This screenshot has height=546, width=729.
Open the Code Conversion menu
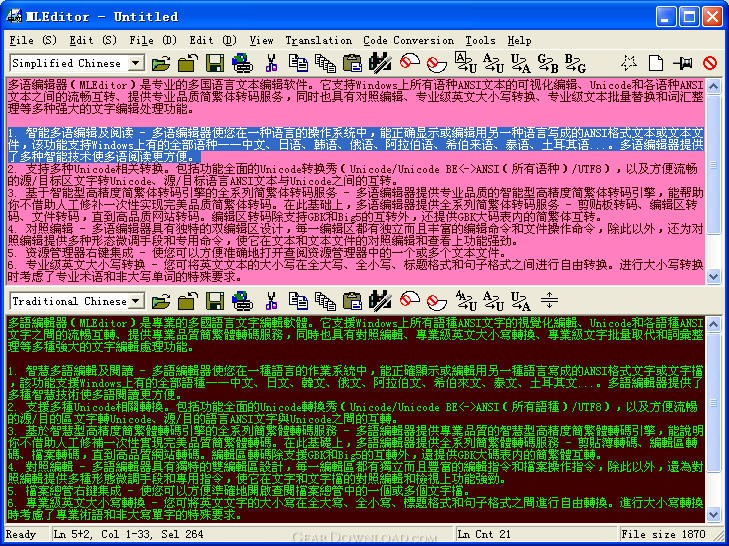coord(408,40)
